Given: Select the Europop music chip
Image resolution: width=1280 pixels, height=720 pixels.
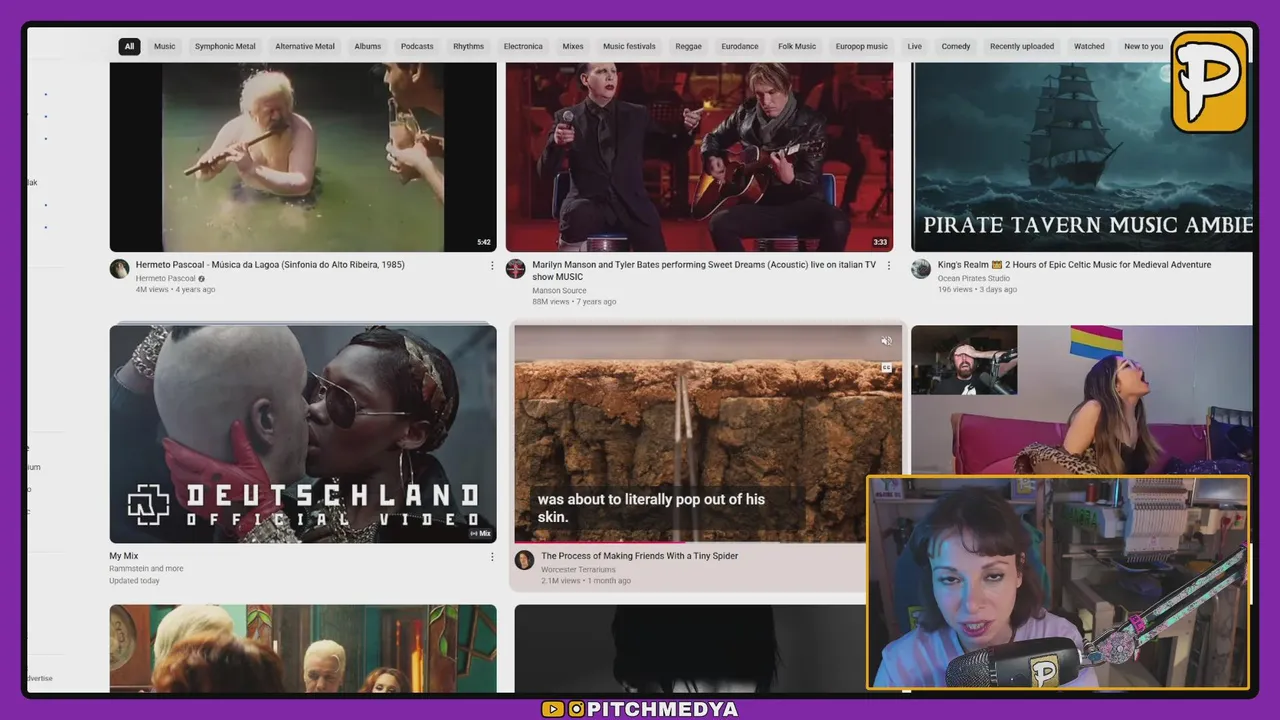Looking at the screenshot, I should click(862, 46).
